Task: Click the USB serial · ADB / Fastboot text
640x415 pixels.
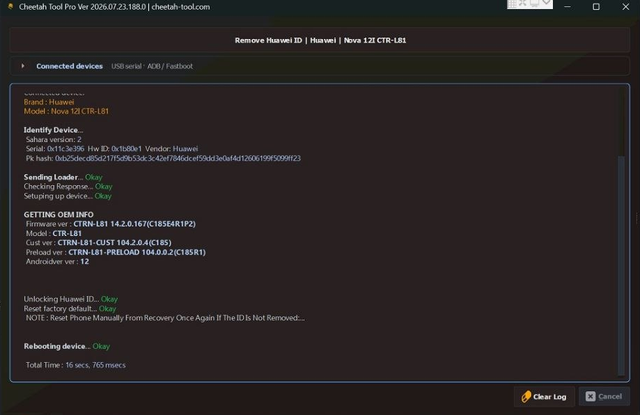Action: pyautogui.click(x=152, y=66)
